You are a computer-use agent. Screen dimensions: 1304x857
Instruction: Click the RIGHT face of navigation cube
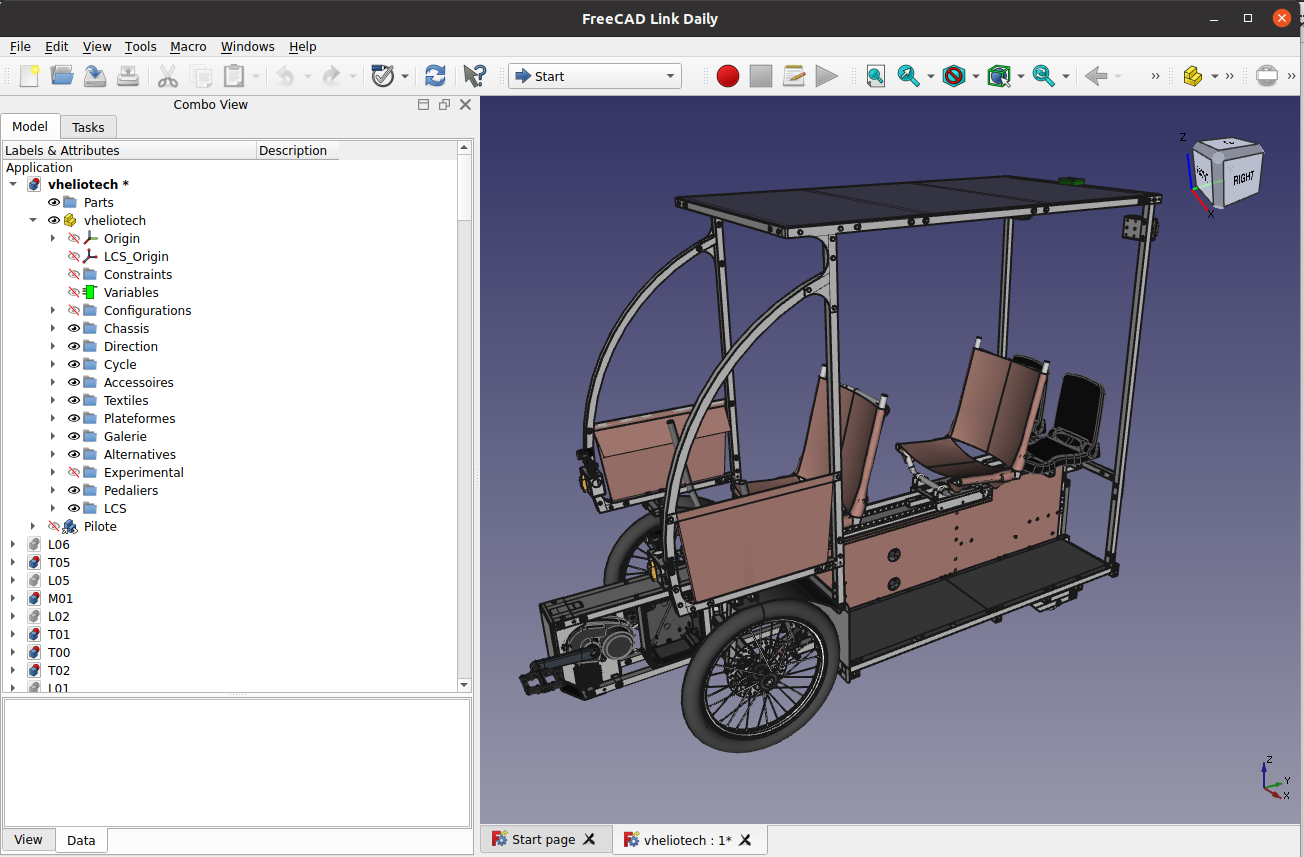pos(1243,179)
